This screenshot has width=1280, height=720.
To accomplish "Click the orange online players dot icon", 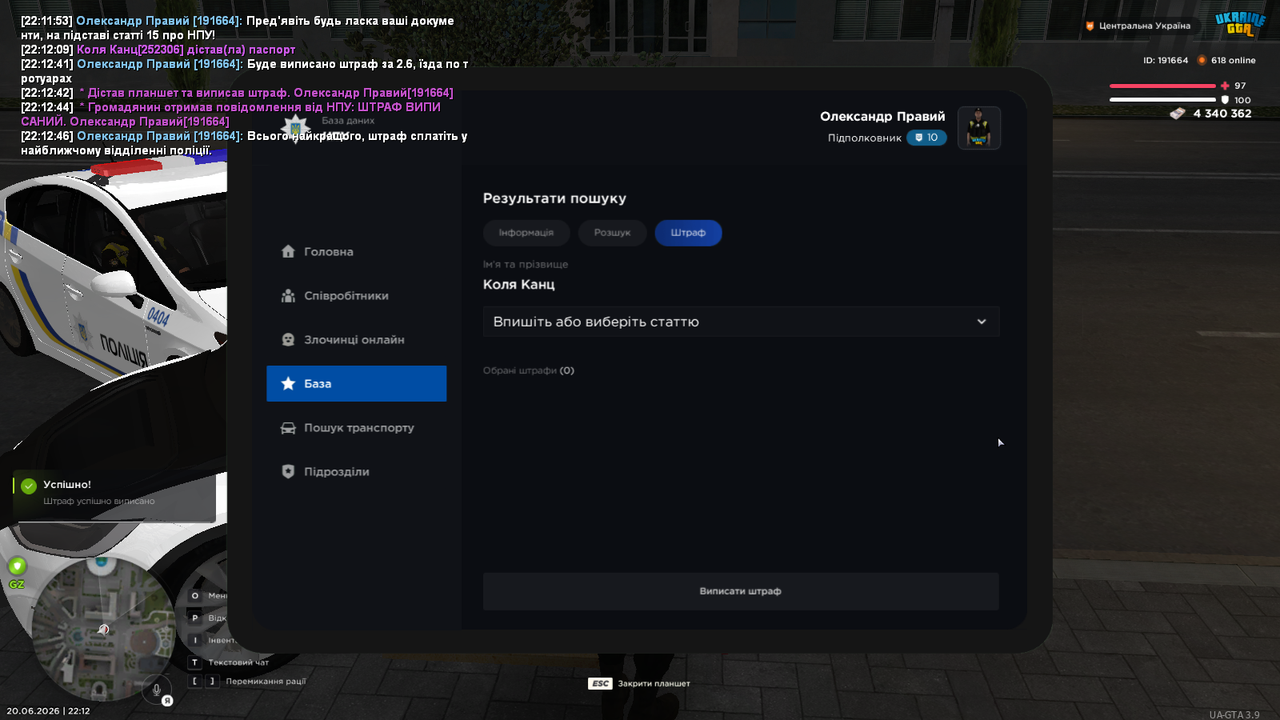I will (1202, 60).
